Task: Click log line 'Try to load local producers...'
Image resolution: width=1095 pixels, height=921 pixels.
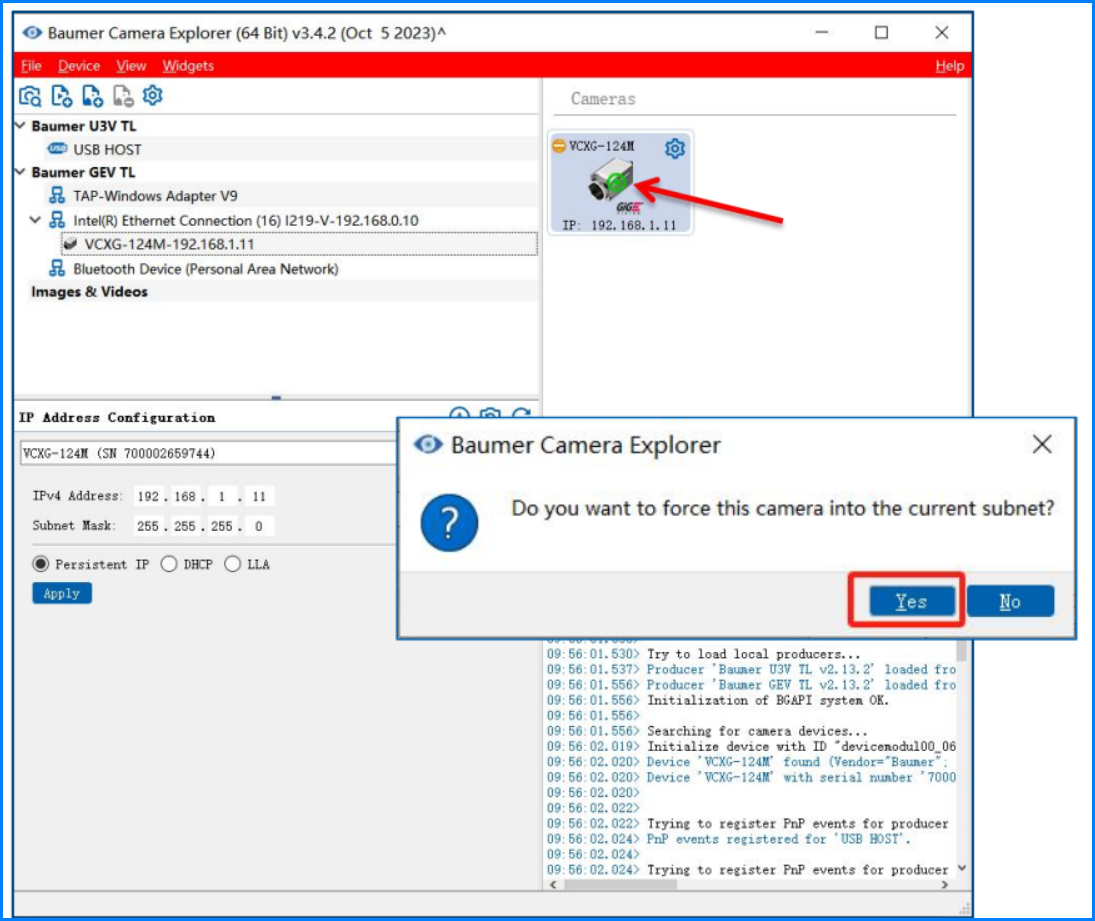Action: click(x=754, y=654)
